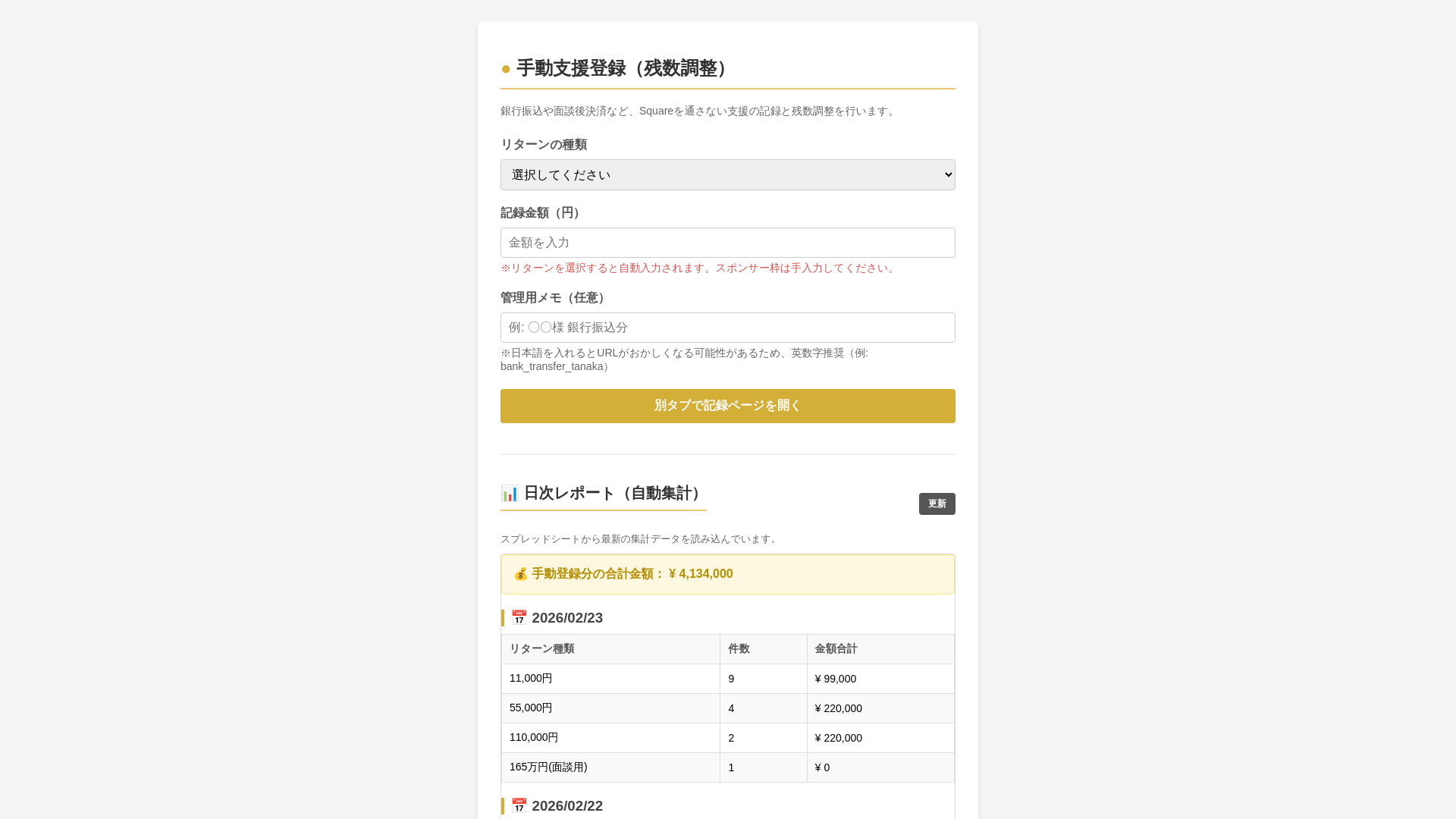
Task: Click ¥ 220,000 in the 55,000円 row
Action: pyautogui.click(x=880, y=708)
